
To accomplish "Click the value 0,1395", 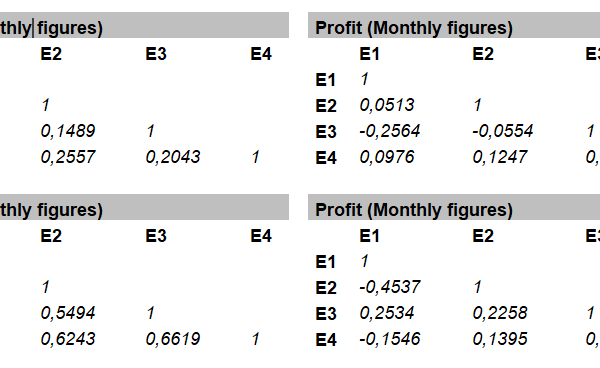I will pyautogui.click(x=500, y=339).
